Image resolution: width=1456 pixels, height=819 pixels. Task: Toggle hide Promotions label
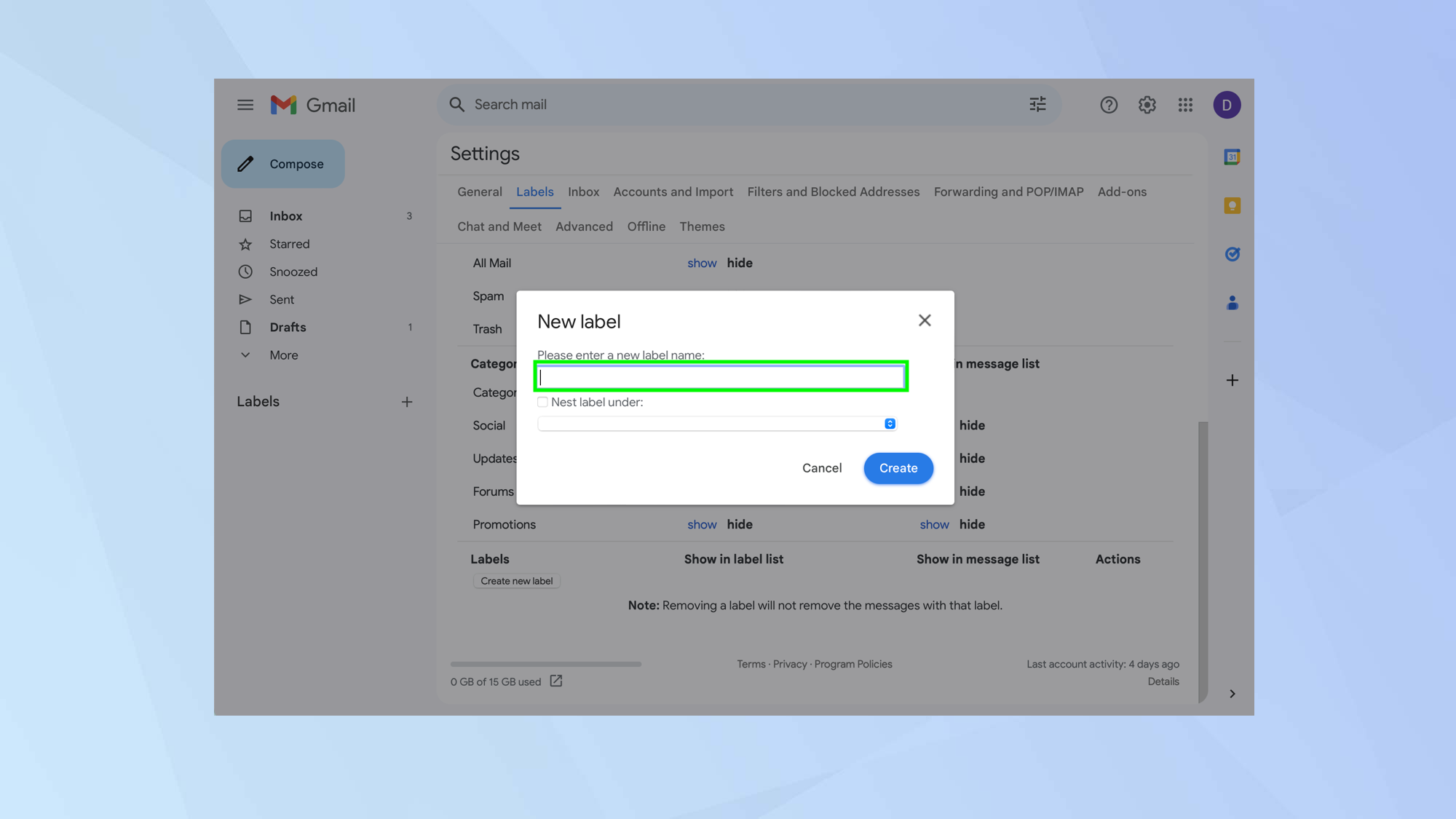739,524
